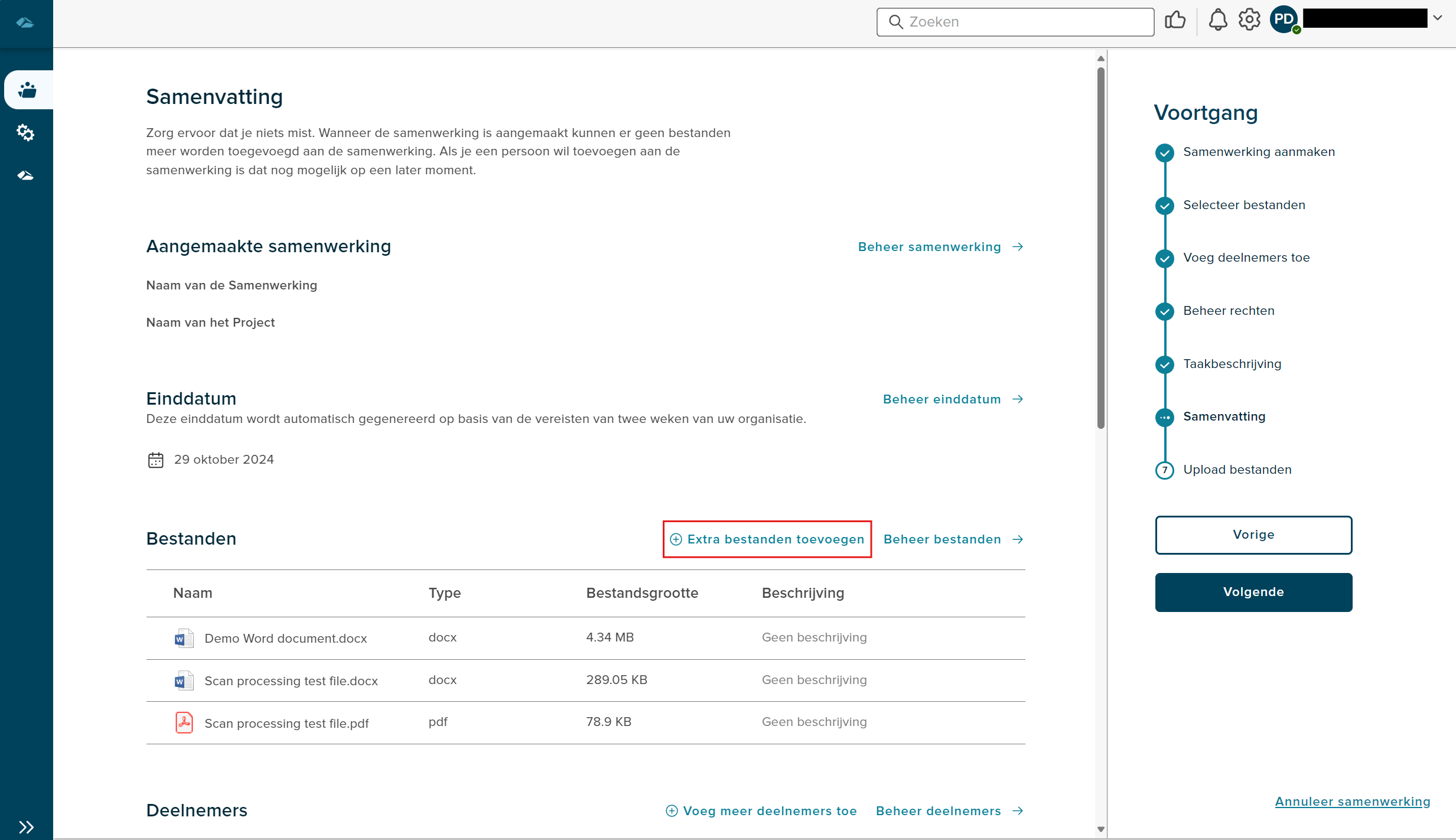Select file name Scan processing test file.docx
Viewport: 1456px width, 840px height.
click(291, 681)
